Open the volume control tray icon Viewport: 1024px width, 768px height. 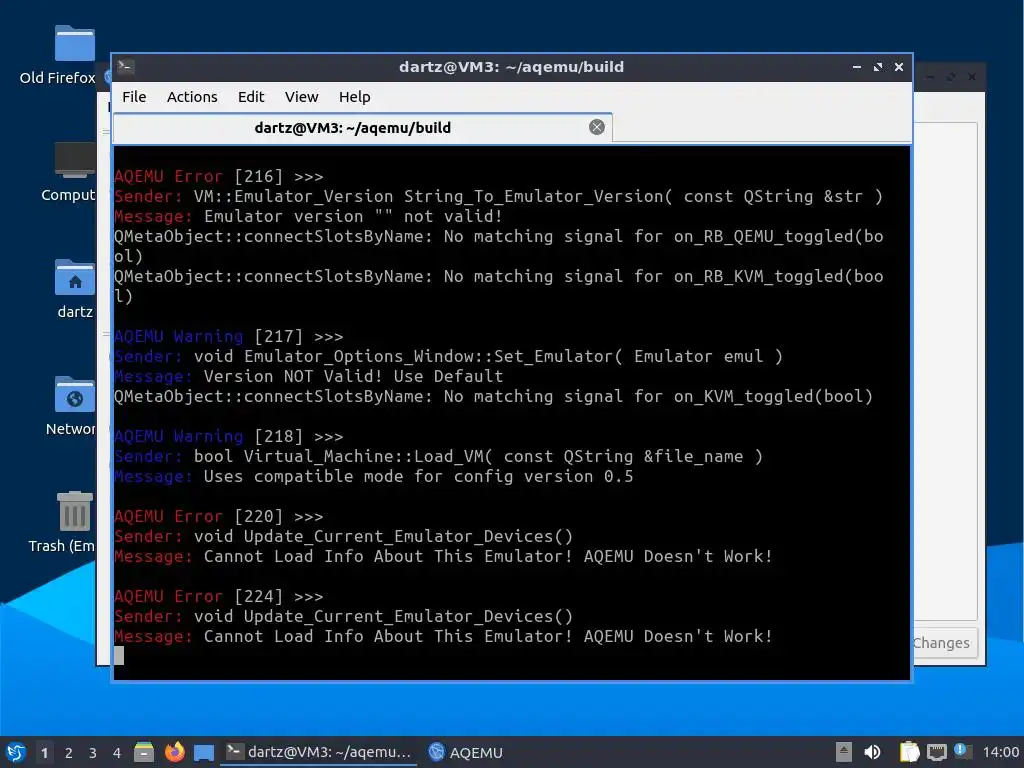point(872,752)
